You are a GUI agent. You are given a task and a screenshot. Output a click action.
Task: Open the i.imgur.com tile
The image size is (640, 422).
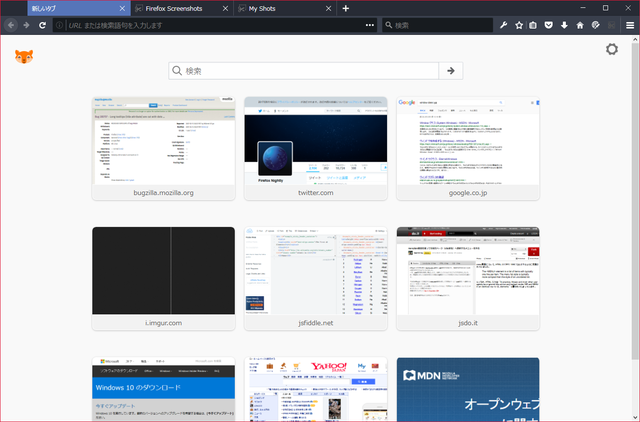coord(163,278)
